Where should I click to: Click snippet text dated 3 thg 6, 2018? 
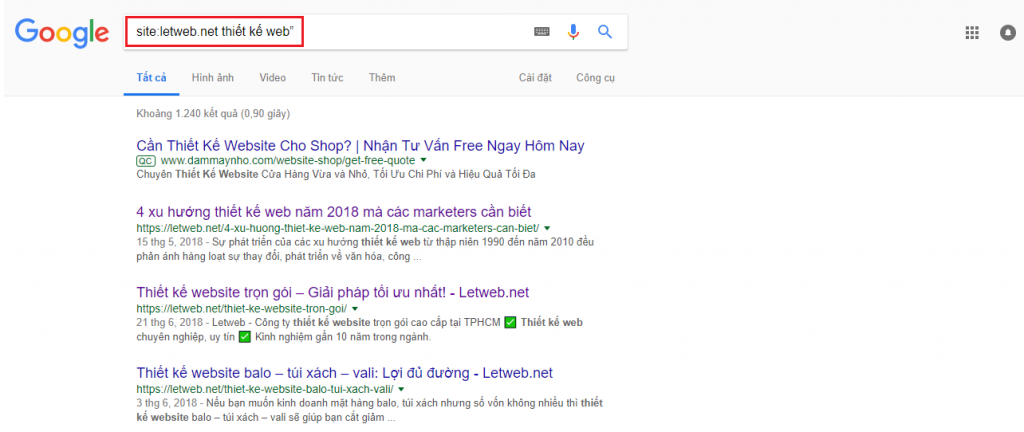[x=370, y=410]
